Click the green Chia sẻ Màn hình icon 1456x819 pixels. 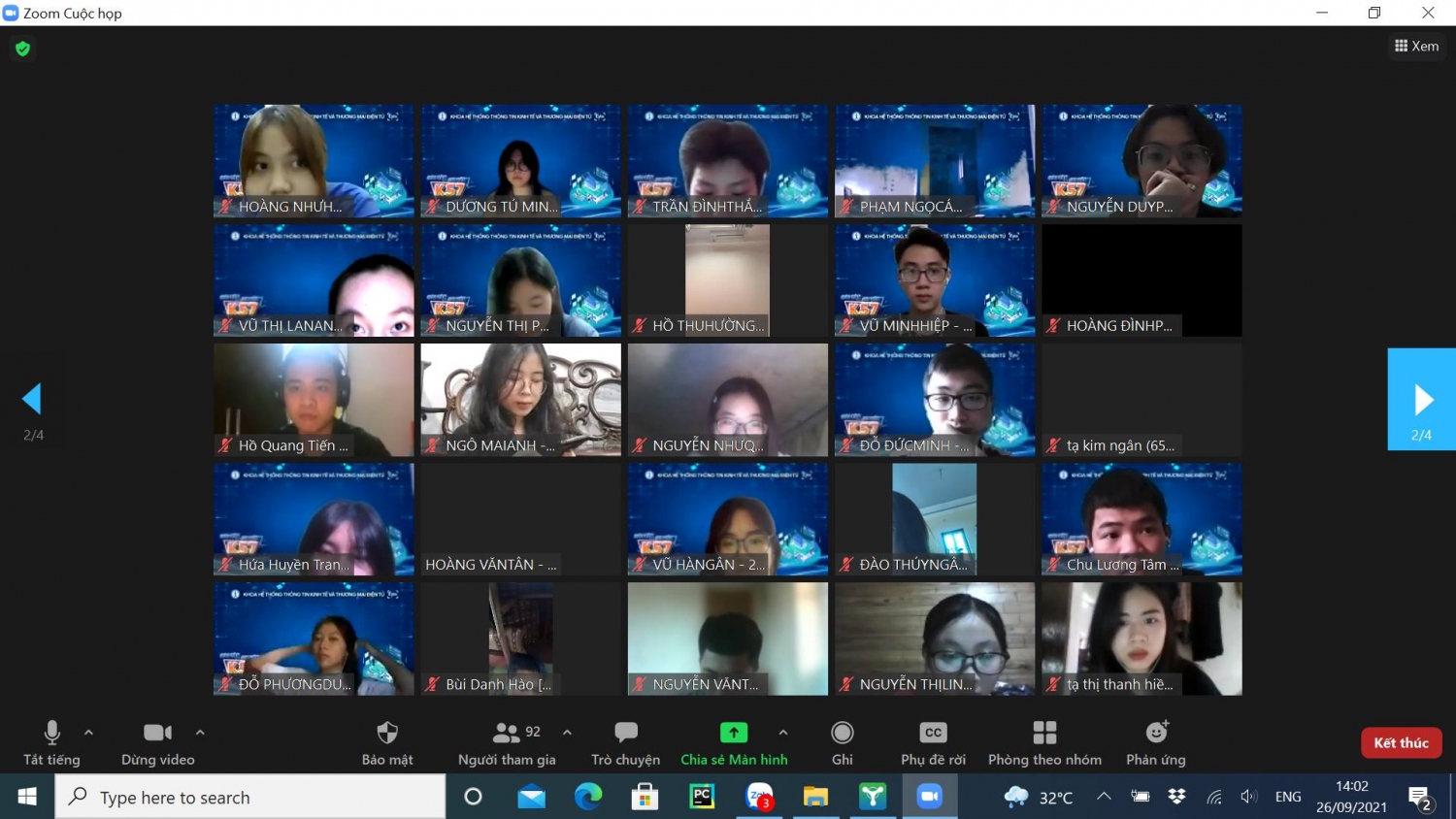click(734, 734)
